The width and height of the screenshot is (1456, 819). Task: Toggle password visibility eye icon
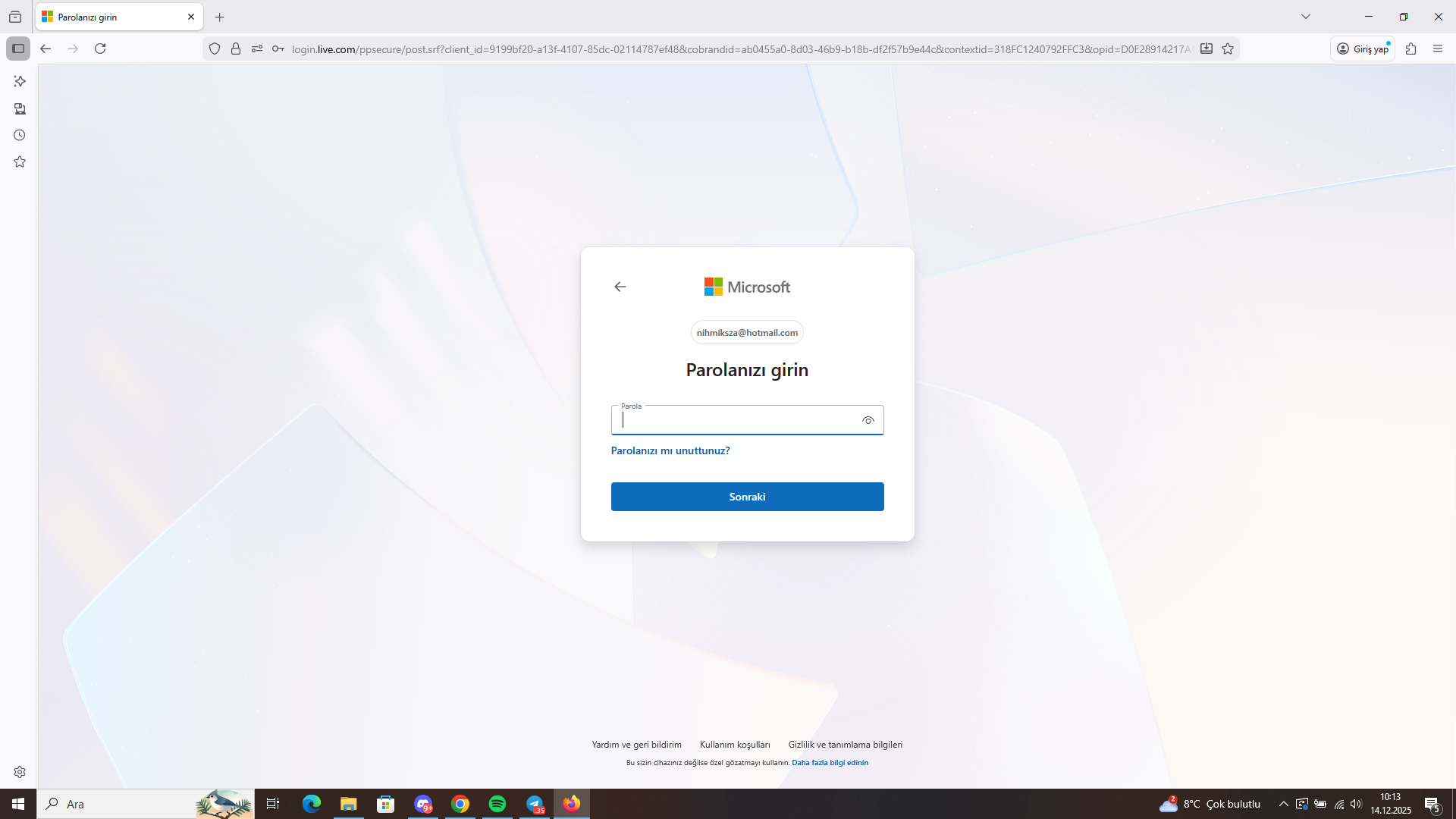click(868, 420)
